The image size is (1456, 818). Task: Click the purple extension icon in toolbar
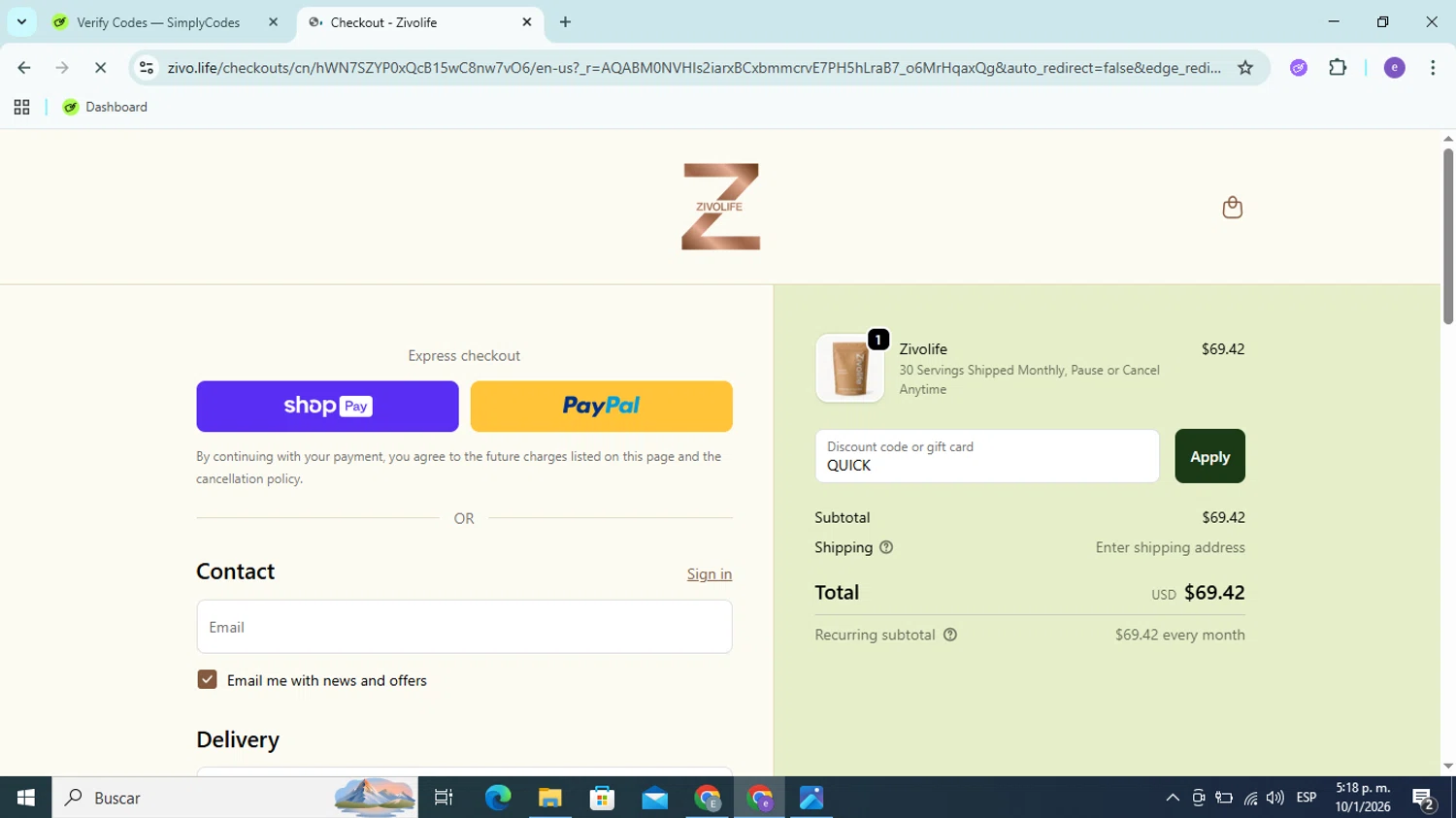1299,68
